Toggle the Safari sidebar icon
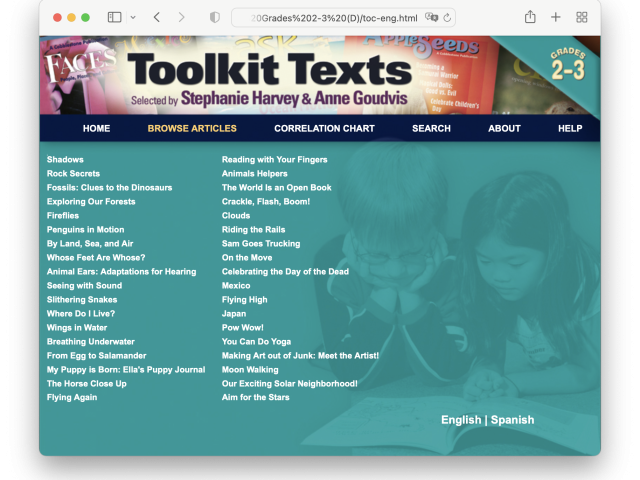This screenshot has height=480, width=640. (x=114, y=17)
